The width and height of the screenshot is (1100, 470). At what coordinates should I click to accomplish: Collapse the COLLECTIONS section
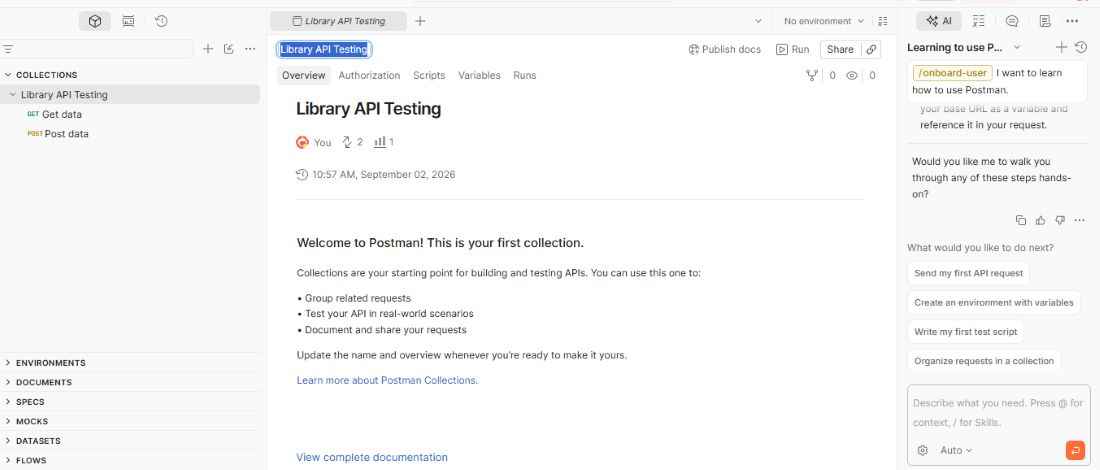click(8, 74)
